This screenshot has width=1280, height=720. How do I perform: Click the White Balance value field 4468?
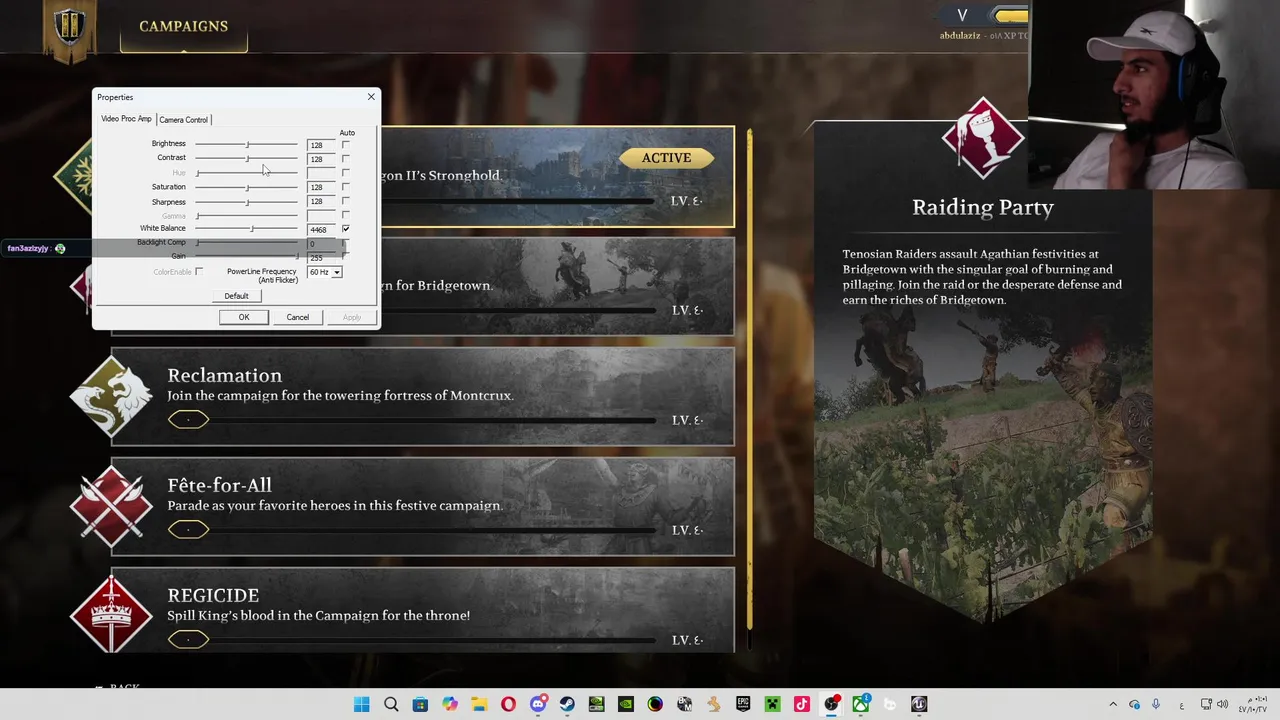[x=321, y=229]
